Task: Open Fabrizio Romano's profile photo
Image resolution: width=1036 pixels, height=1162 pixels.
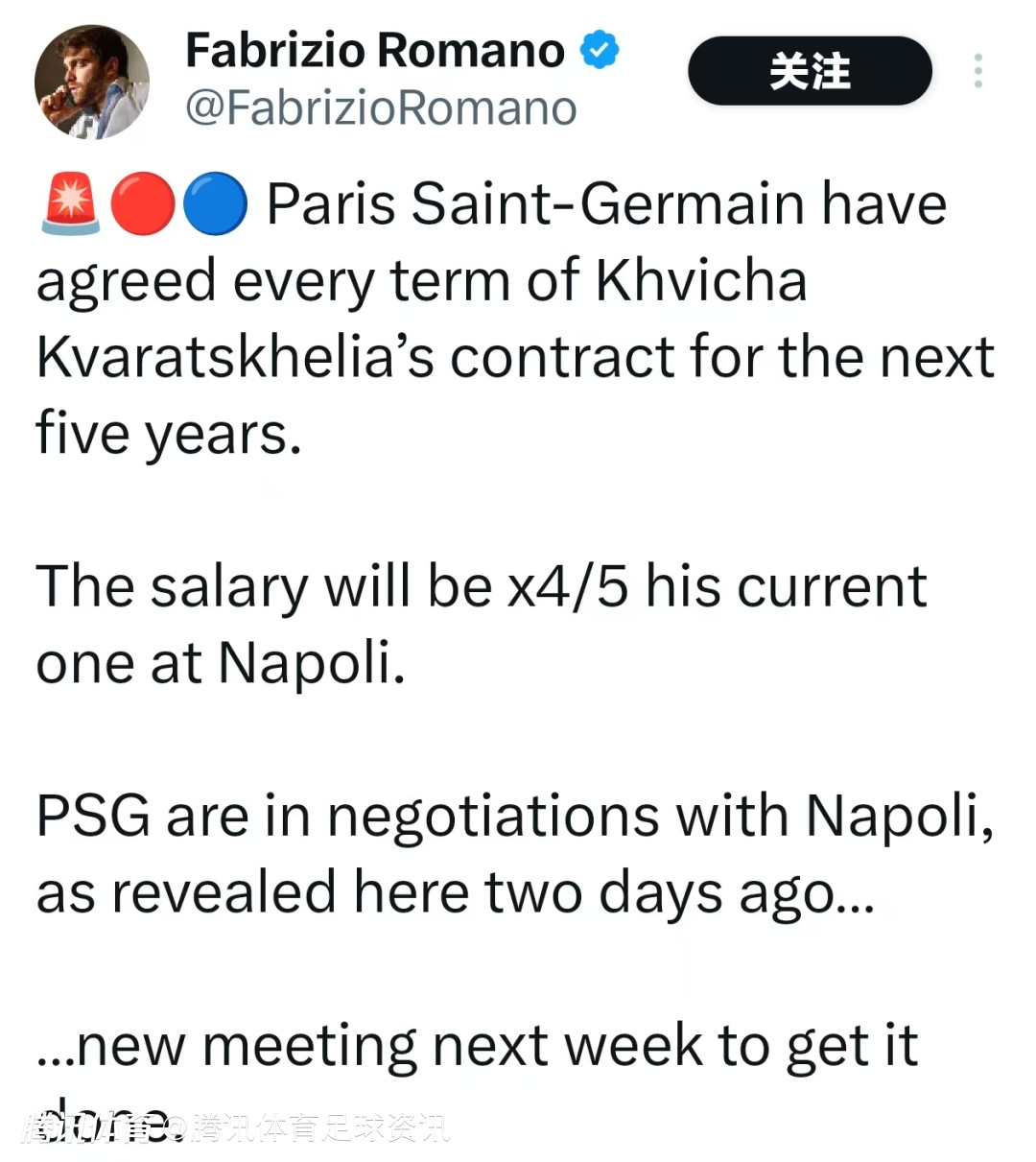Action: (92, 82)
